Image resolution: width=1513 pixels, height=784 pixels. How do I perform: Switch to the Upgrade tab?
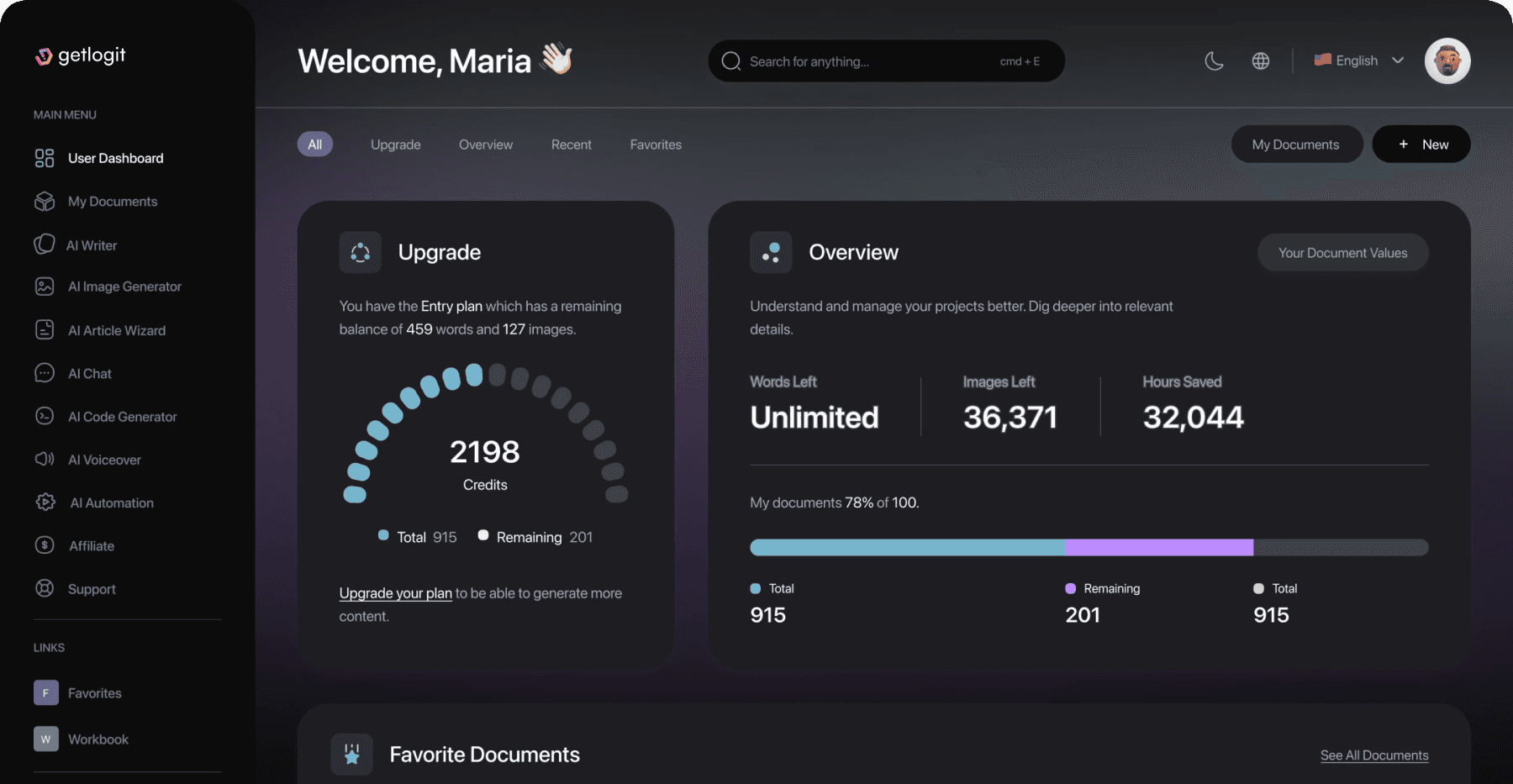point(396,145)
